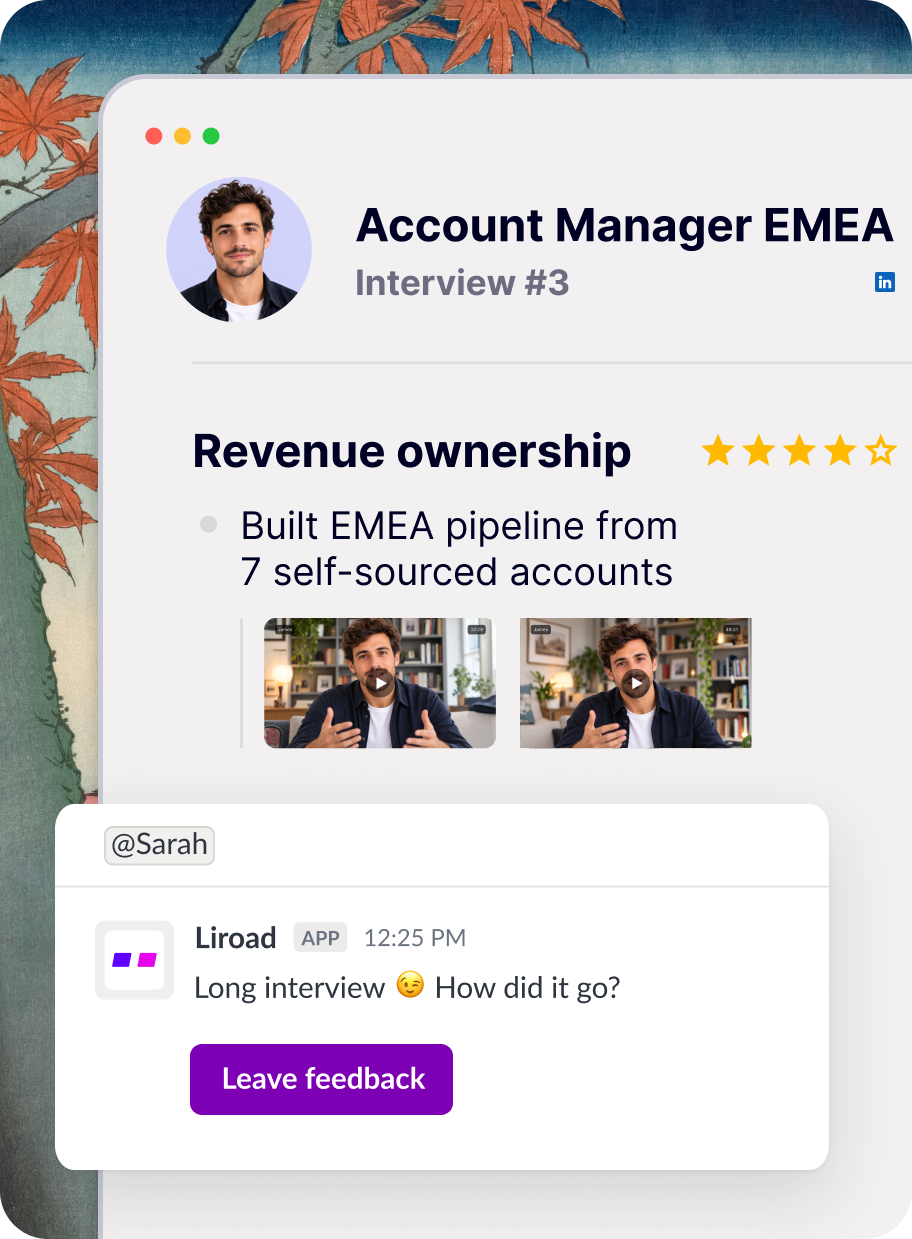Click the candidate's round profile photo
Screen dimensions: 912x1239
pos(239,250)
